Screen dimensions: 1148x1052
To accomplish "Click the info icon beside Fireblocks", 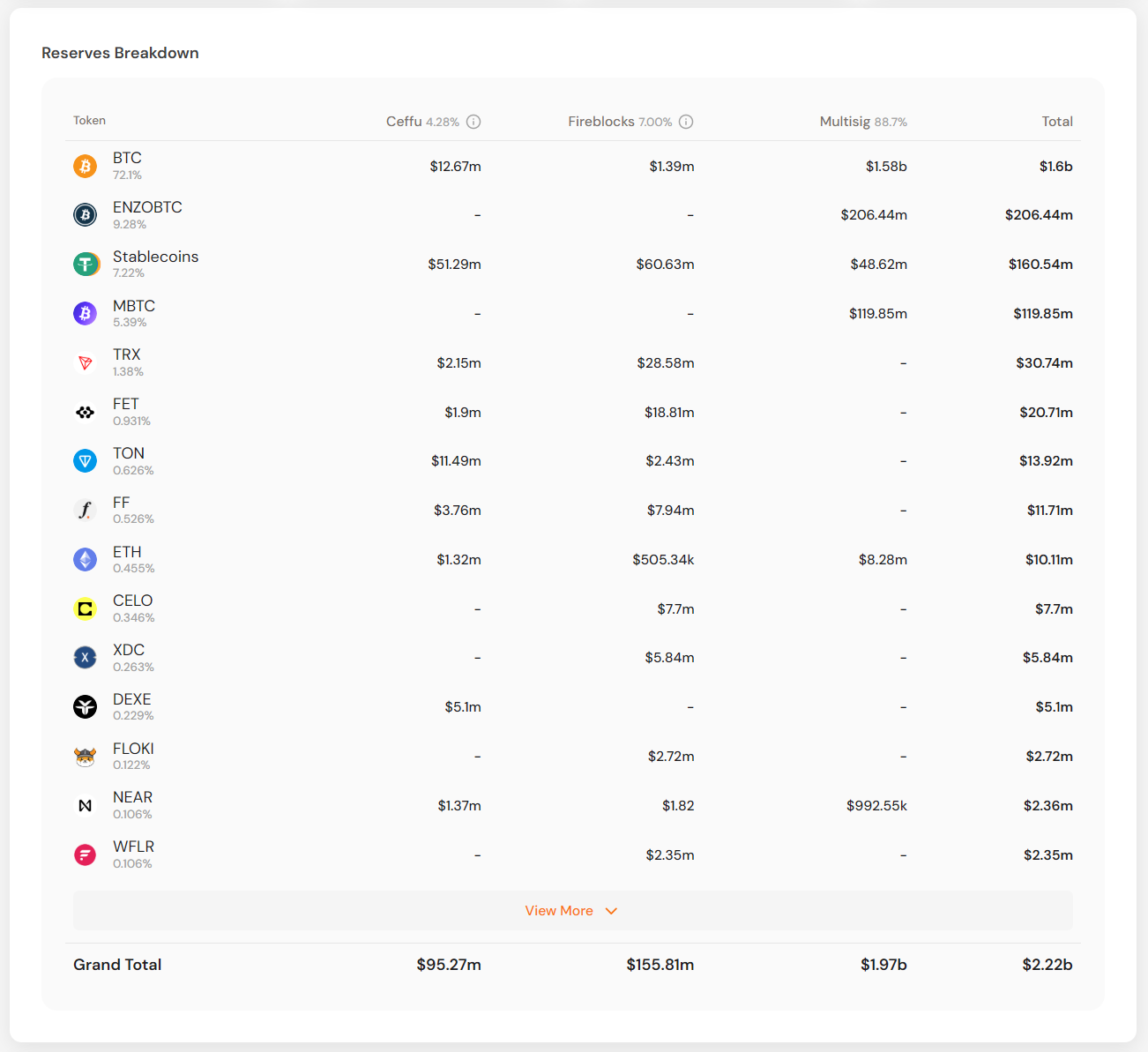I will 686,122.
